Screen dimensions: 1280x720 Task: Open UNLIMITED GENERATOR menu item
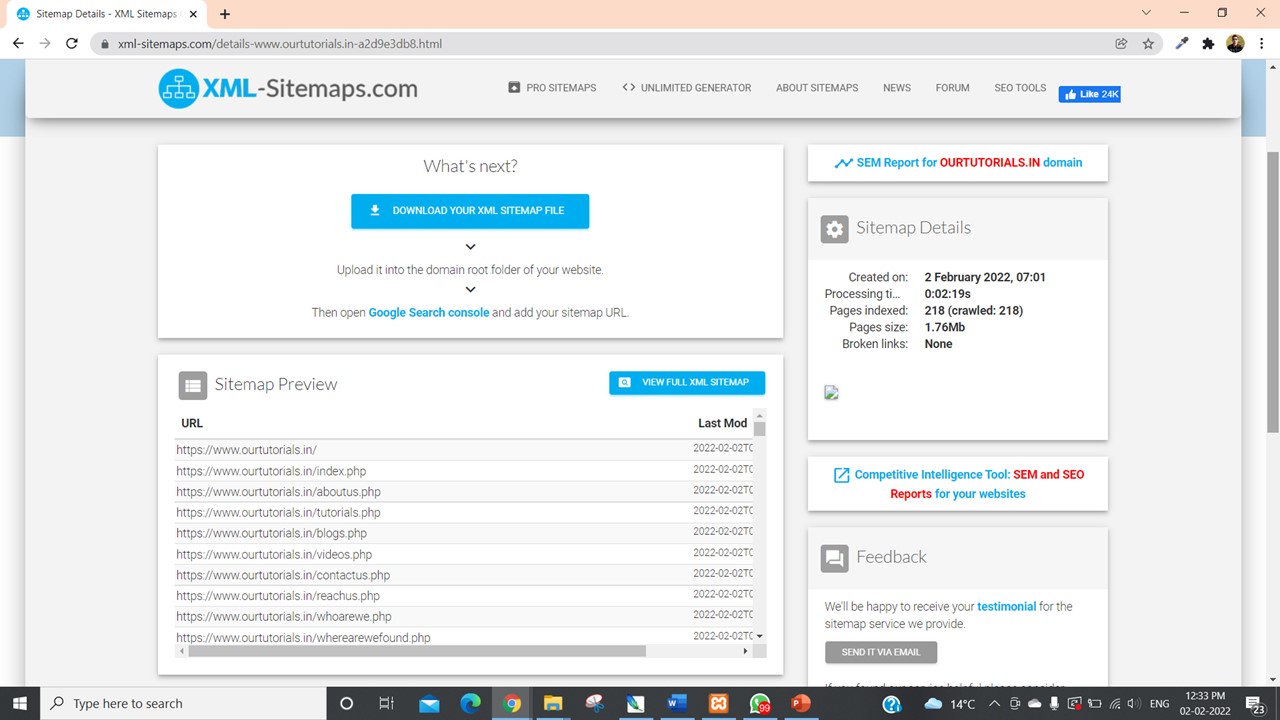(687, 88)
